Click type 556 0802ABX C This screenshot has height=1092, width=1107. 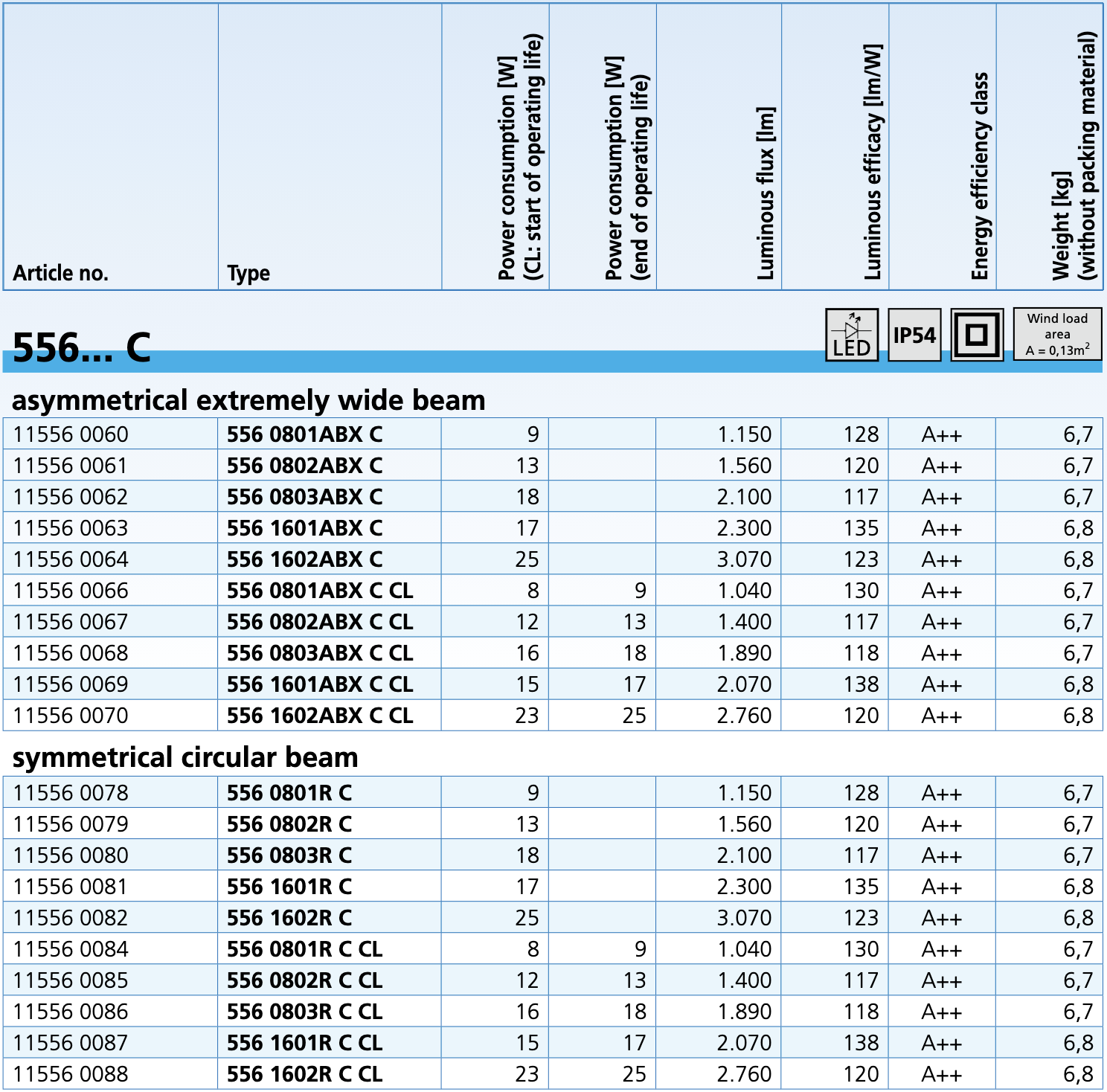[305, 466]
